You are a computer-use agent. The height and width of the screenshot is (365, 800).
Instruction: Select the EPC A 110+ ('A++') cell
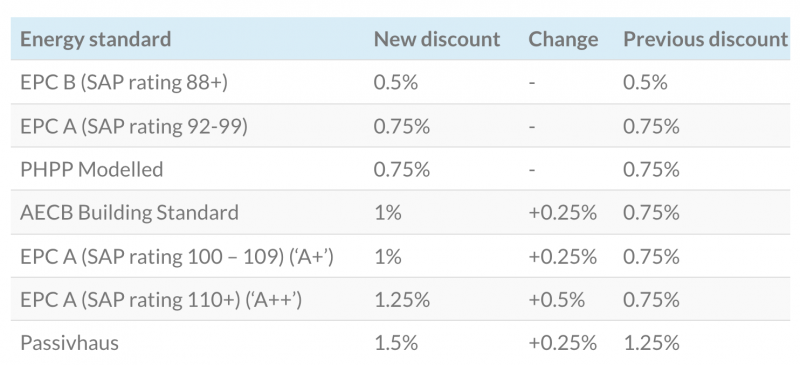tap(161, 300)
